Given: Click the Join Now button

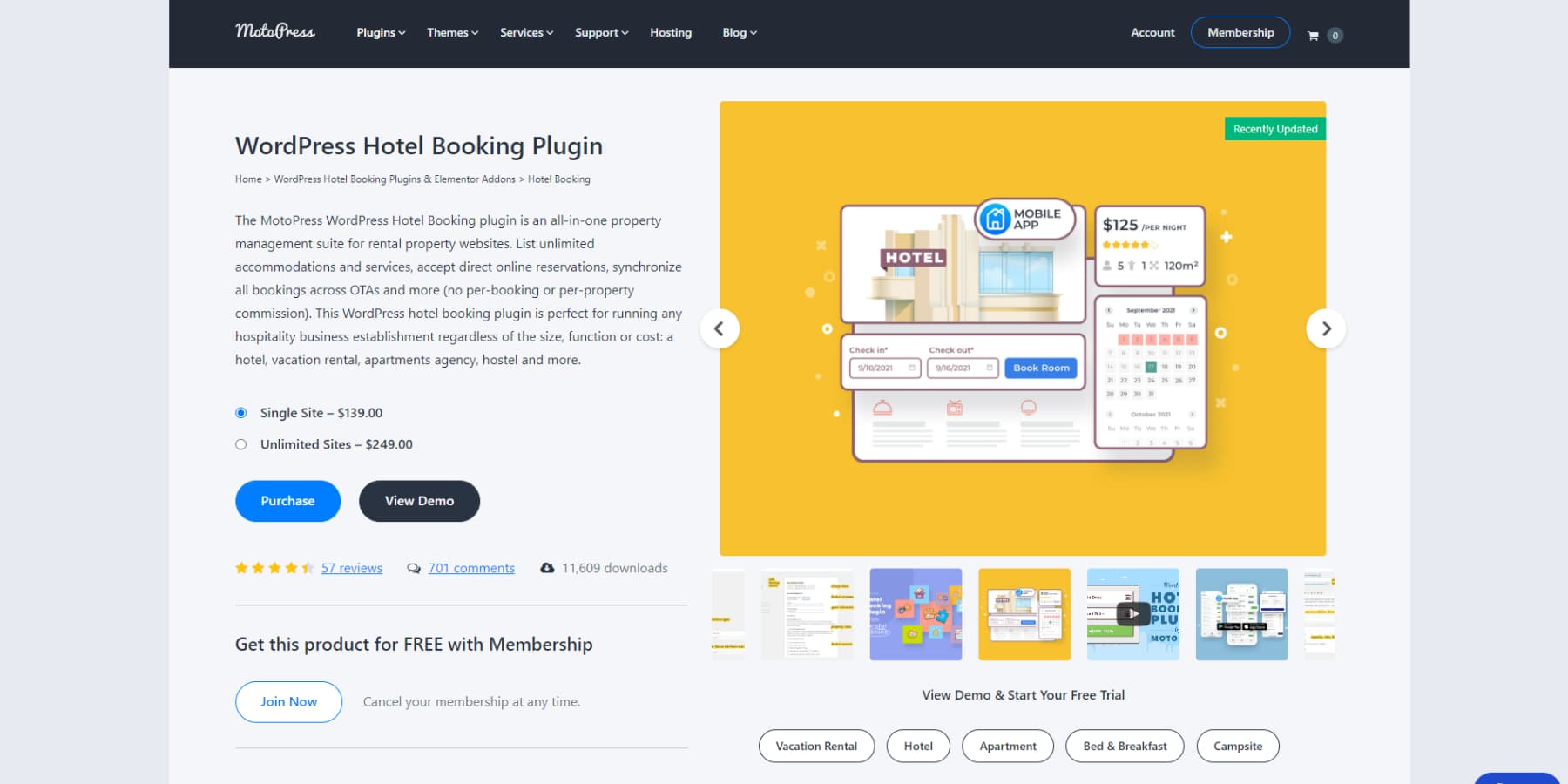Looking at the screenshot, I should tap(288, 701).
